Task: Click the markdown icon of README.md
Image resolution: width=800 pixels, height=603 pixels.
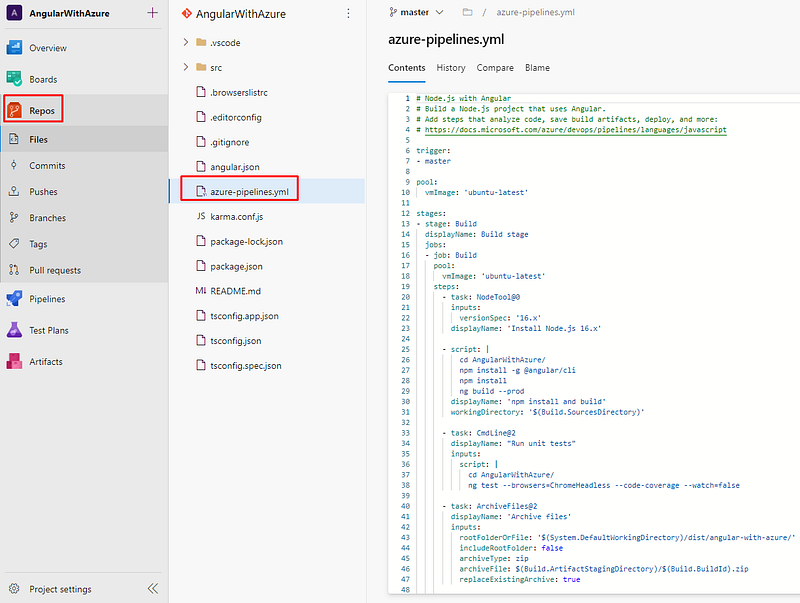Action: point(201,291)
